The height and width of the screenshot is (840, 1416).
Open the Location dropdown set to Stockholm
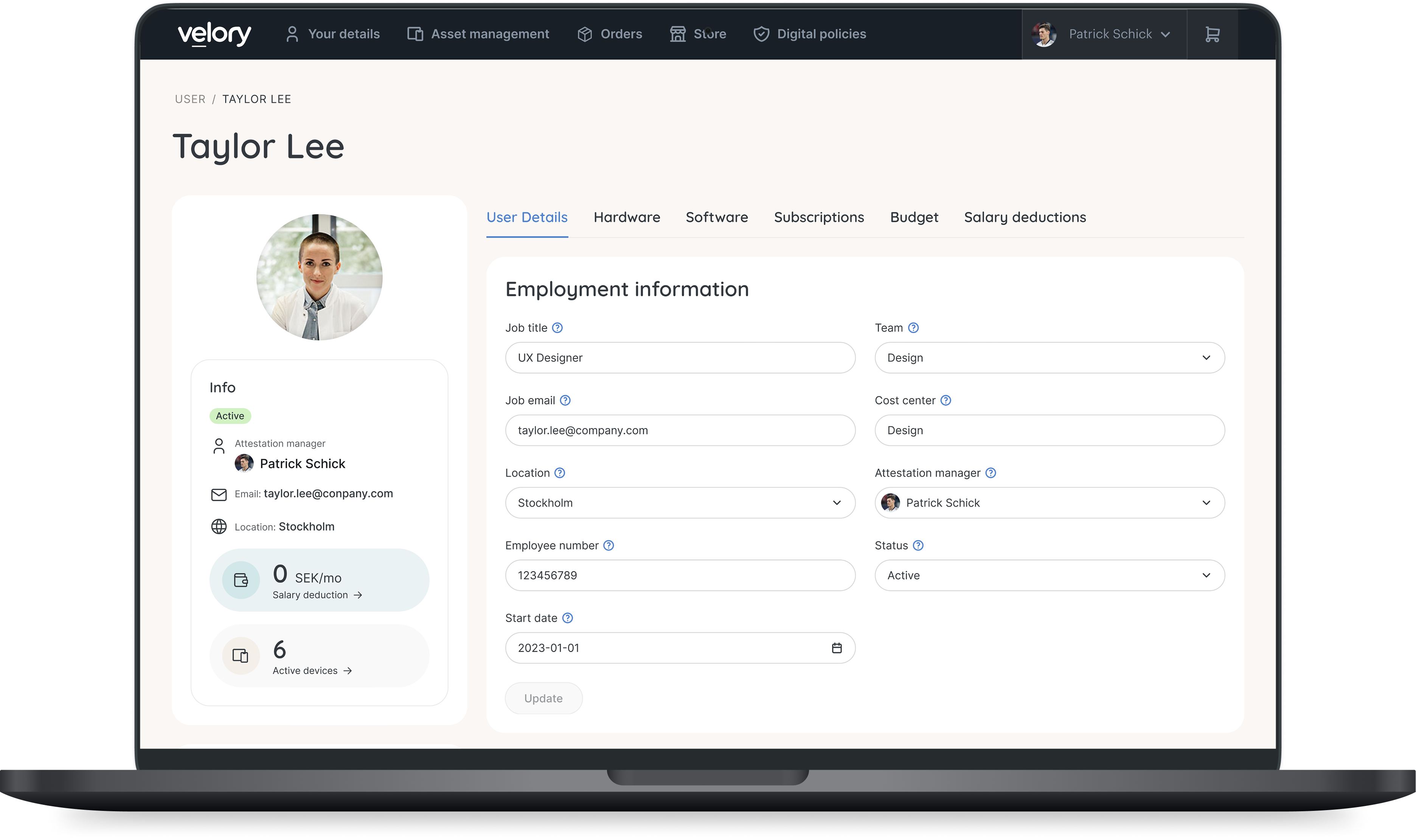pyautogui.click(x=680, y=503)
